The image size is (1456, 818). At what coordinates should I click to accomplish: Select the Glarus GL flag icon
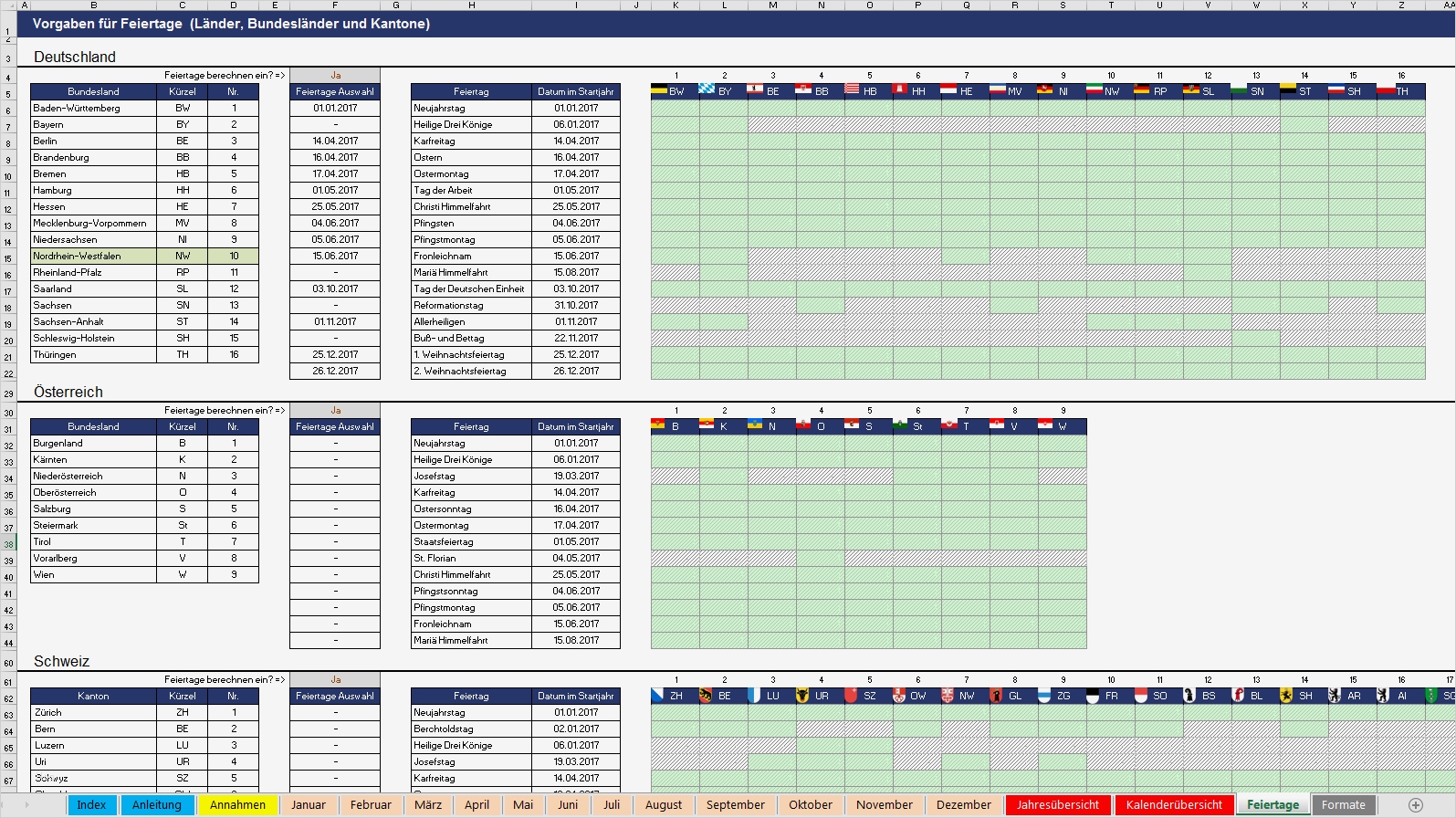[996, 695]
